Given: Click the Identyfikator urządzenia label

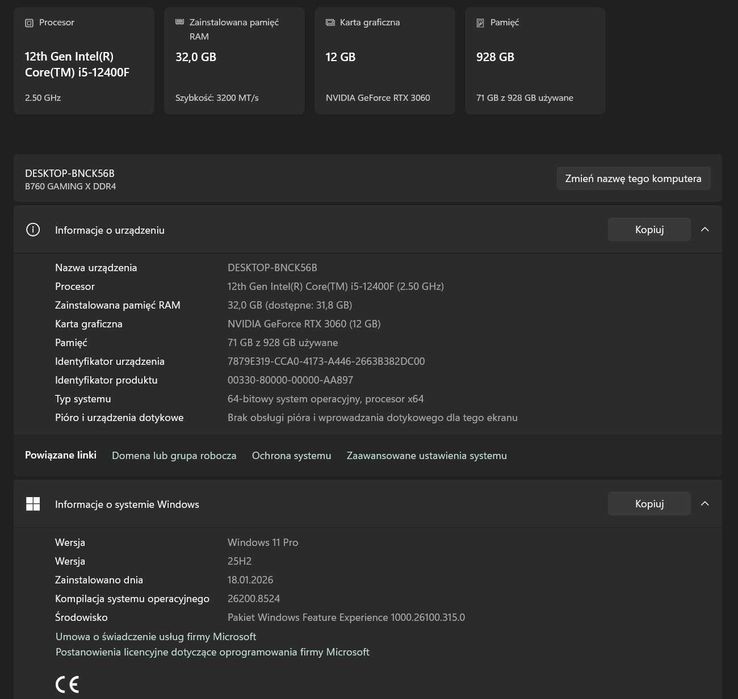Looking at the screenshot, I should [x=110, y=361].
